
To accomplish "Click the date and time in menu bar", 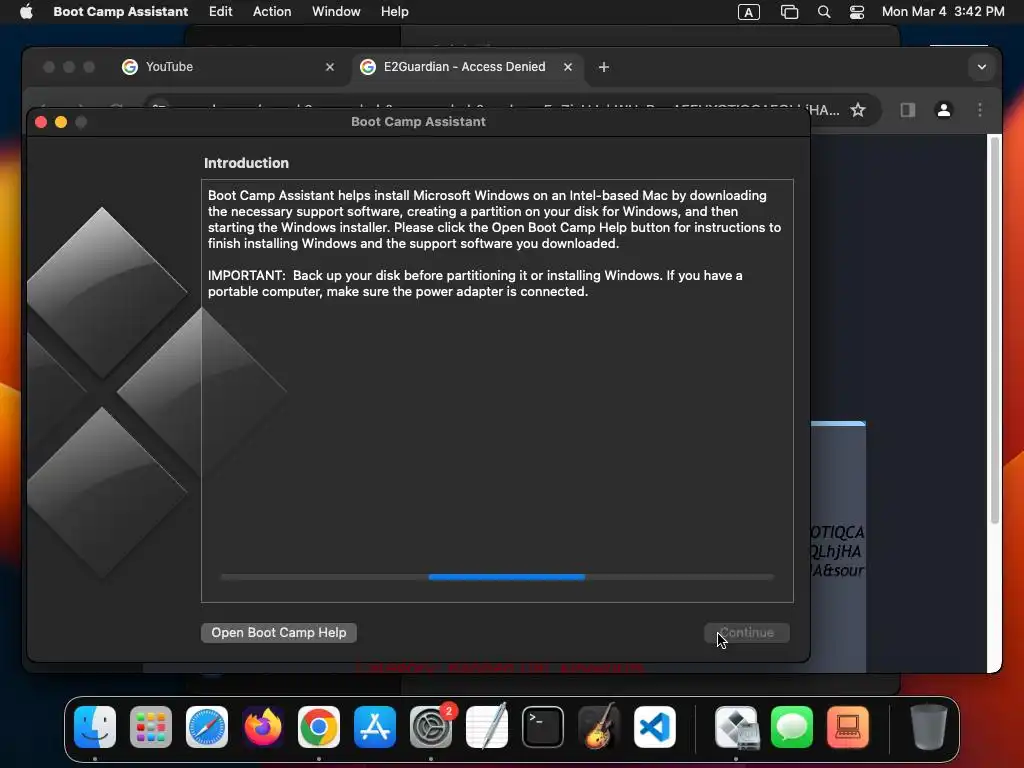I will [942, 11].
